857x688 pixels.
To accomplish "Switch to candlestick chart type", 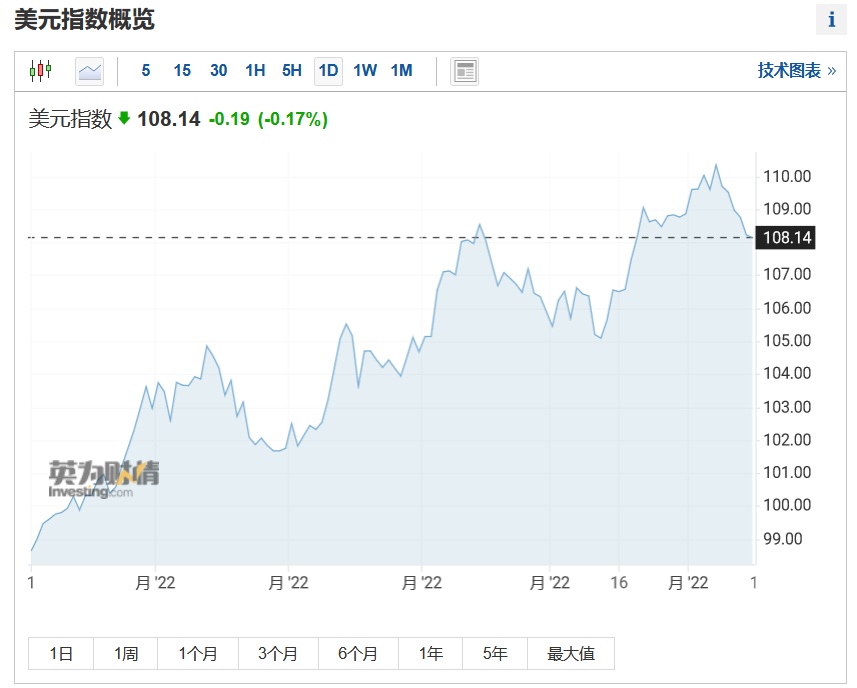I will tap(40, 71).
